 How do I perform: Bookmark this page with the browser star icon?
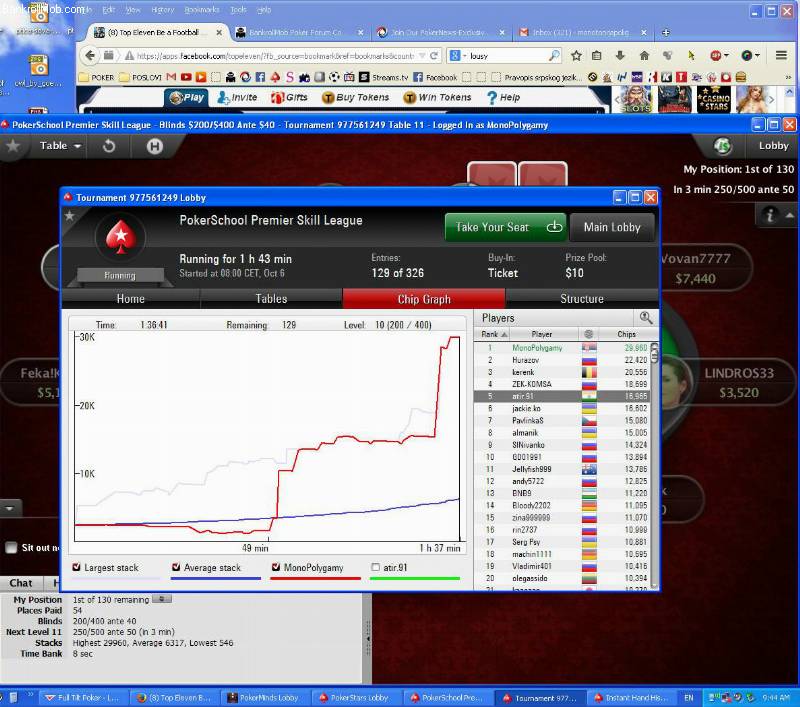click(x=576, y=56)
